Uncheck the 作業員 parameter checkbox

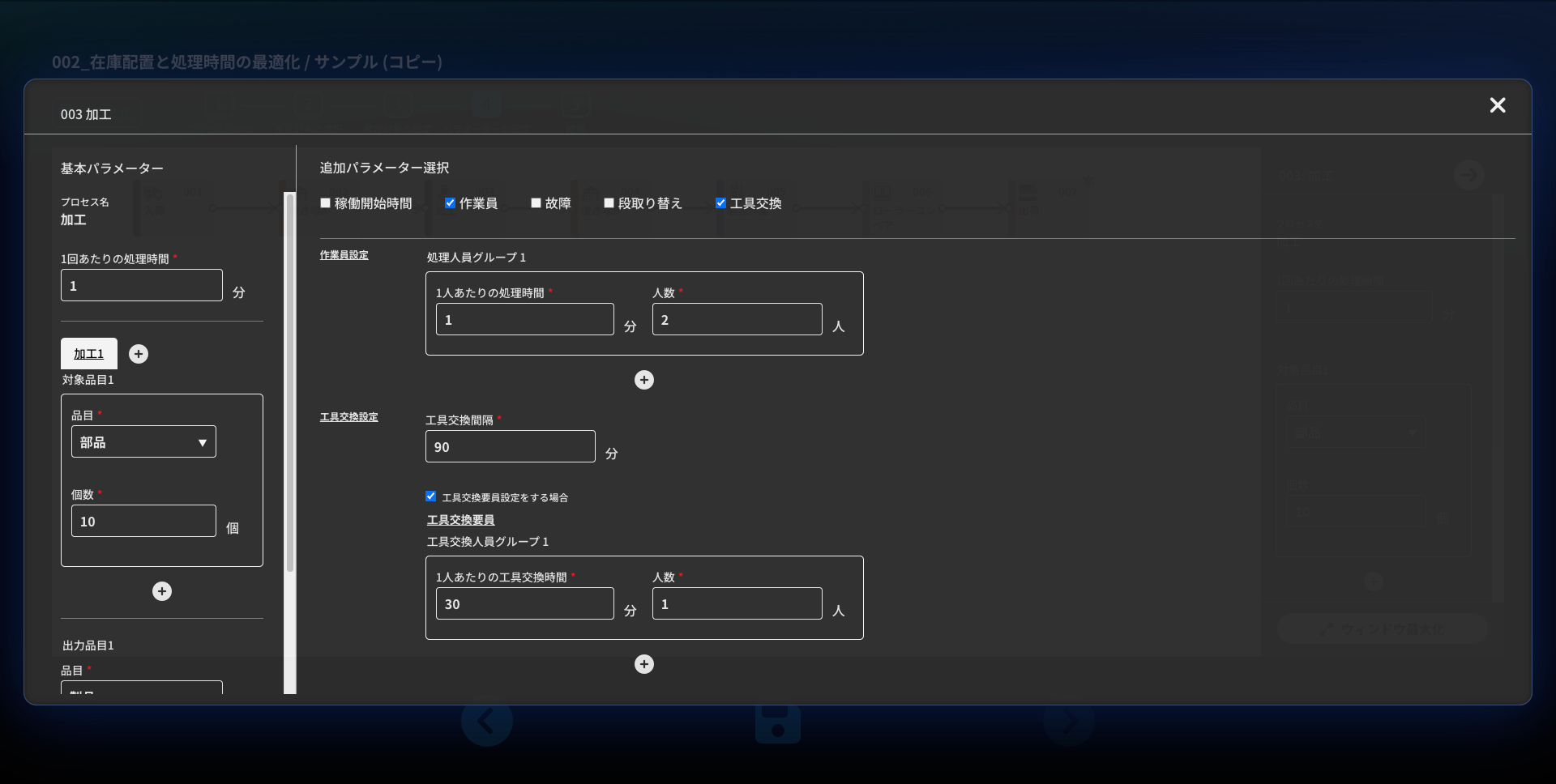click(450, 203)
